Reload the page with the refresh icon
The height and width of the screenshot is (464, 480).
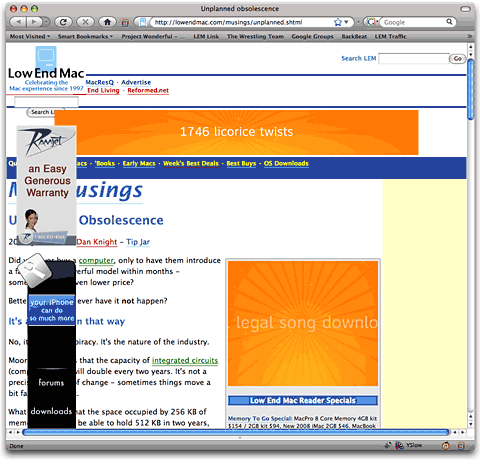(x=63, y=22)
